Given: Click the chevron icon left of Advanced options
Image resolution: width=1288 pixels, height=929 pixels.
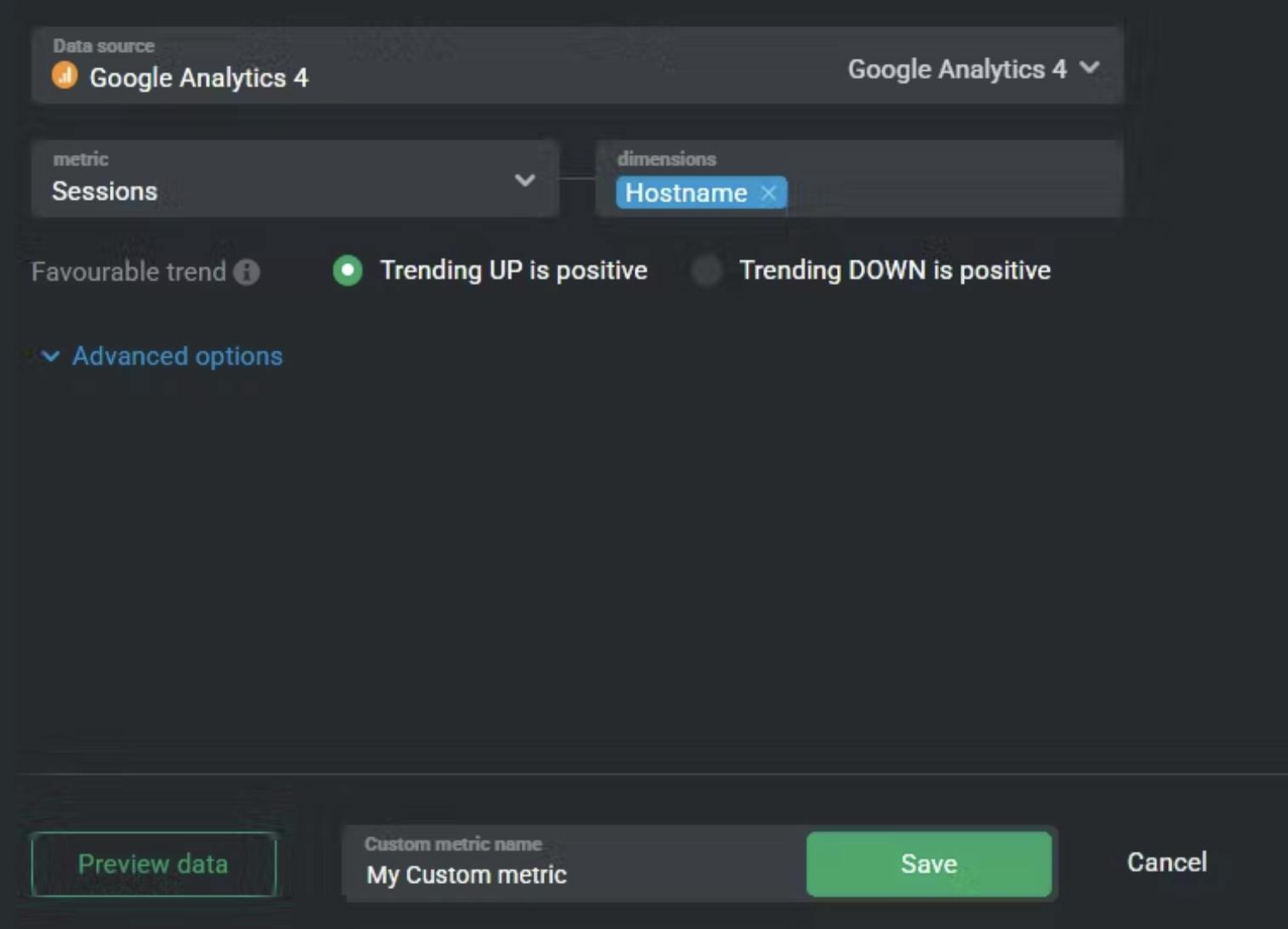Looking at the screenshot, I should [51, 356].
